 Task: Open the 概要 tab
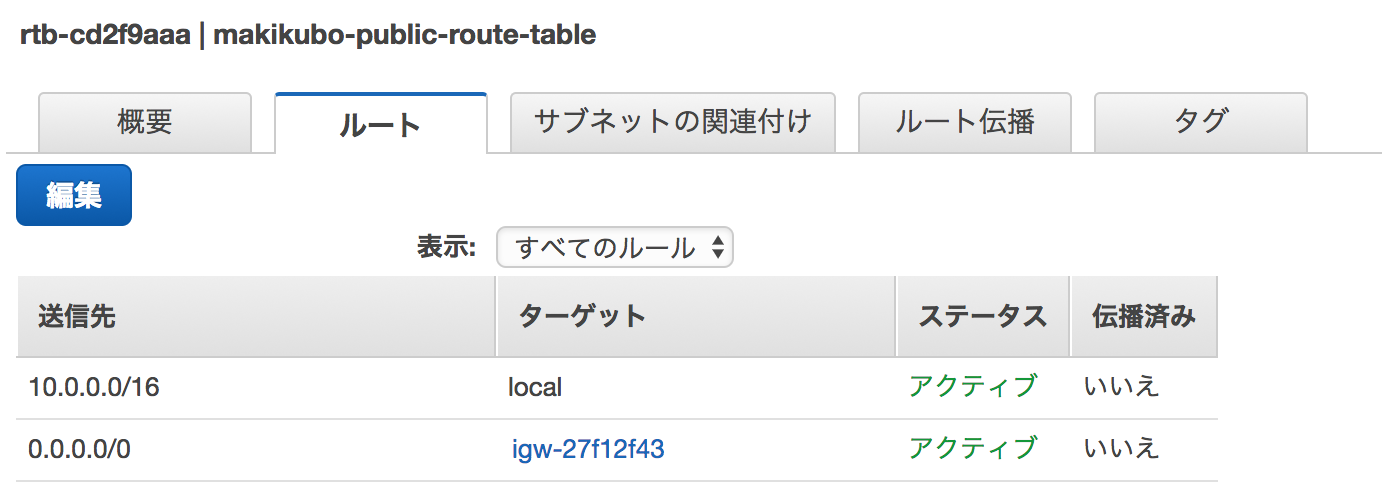145,122
